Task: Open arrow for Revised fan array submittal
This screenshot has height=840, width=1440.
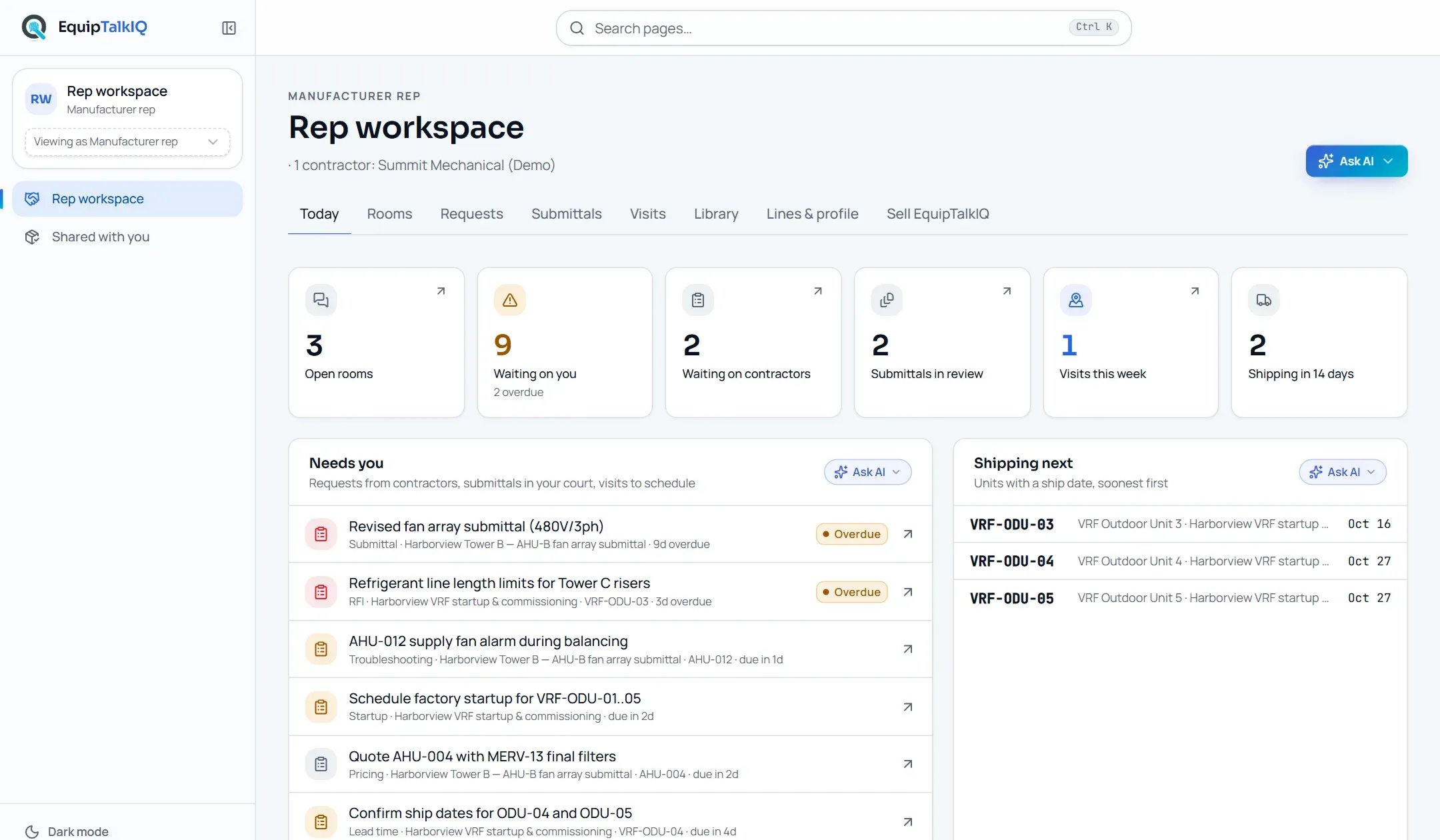Action: click(907, 534)
